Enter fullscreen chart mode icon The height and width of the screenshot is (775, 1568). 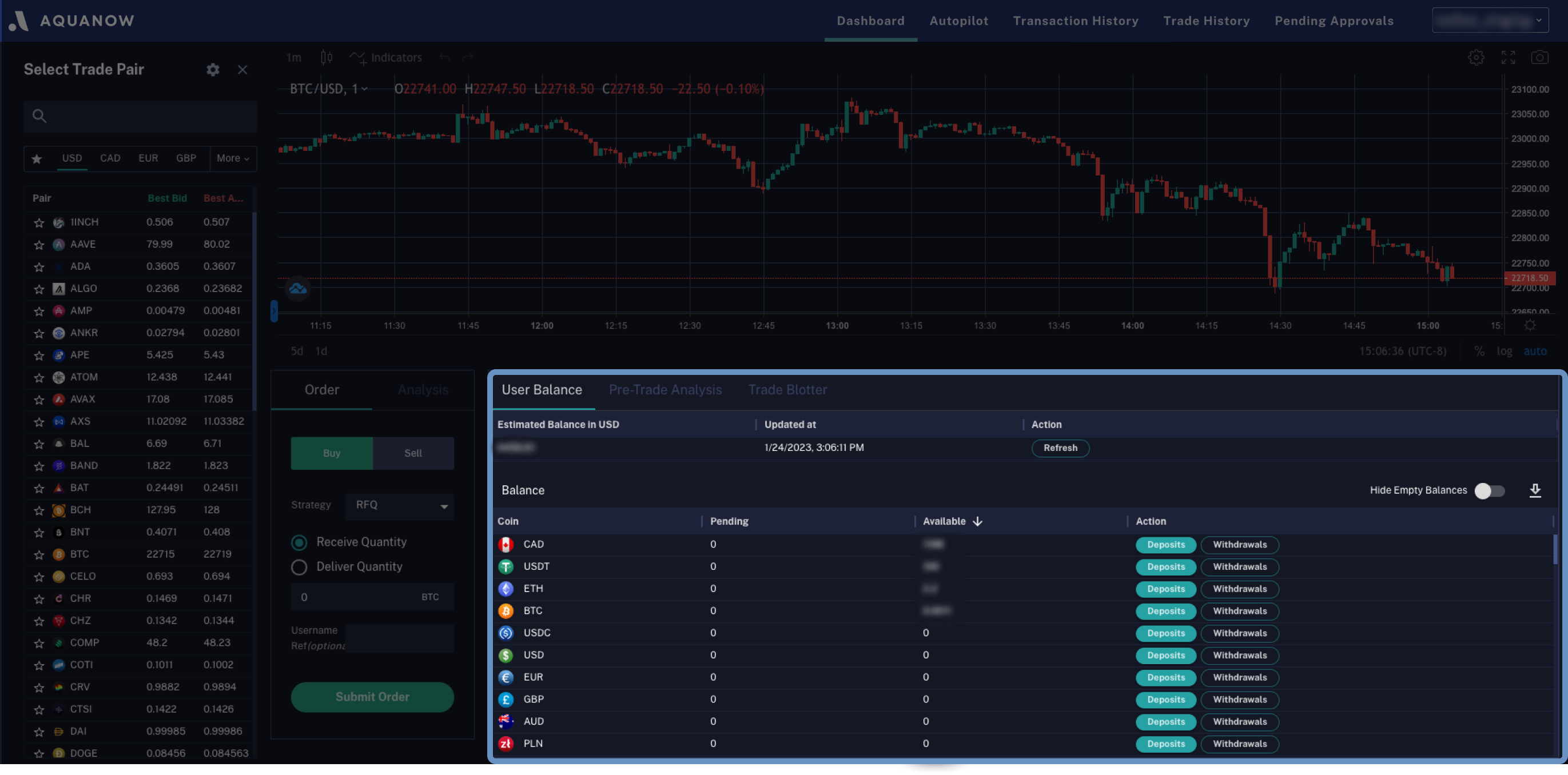coord(1508,57)
